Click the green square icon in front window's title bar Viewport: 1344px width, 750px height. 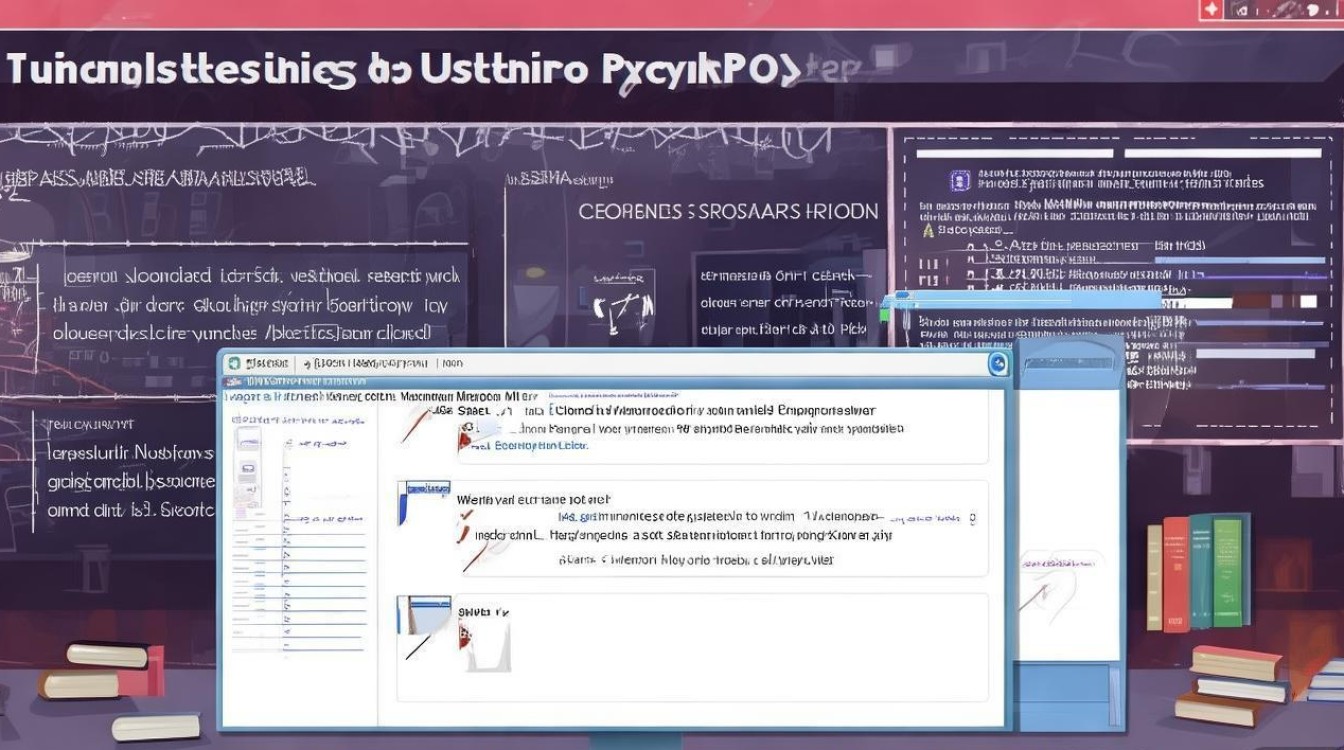(x=233, y=364)
